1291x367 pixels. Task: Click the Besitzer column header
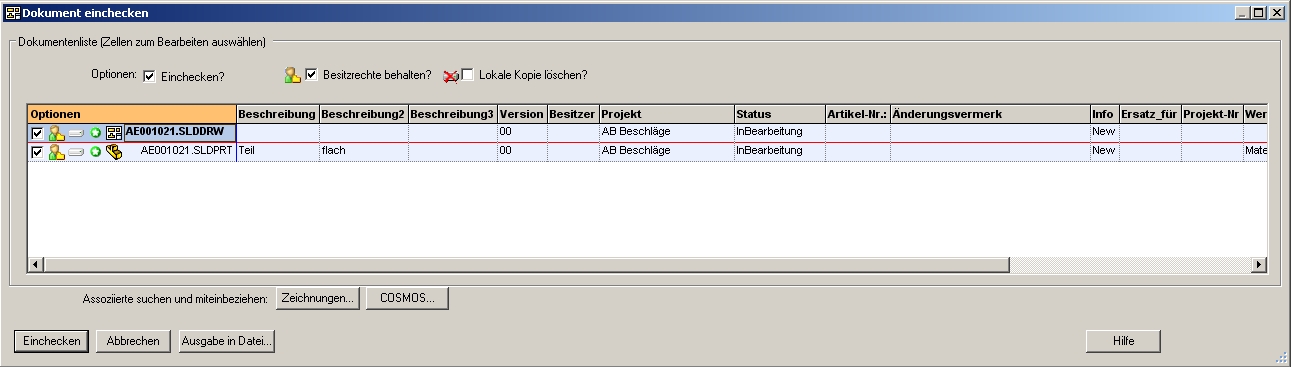point(573,114)
